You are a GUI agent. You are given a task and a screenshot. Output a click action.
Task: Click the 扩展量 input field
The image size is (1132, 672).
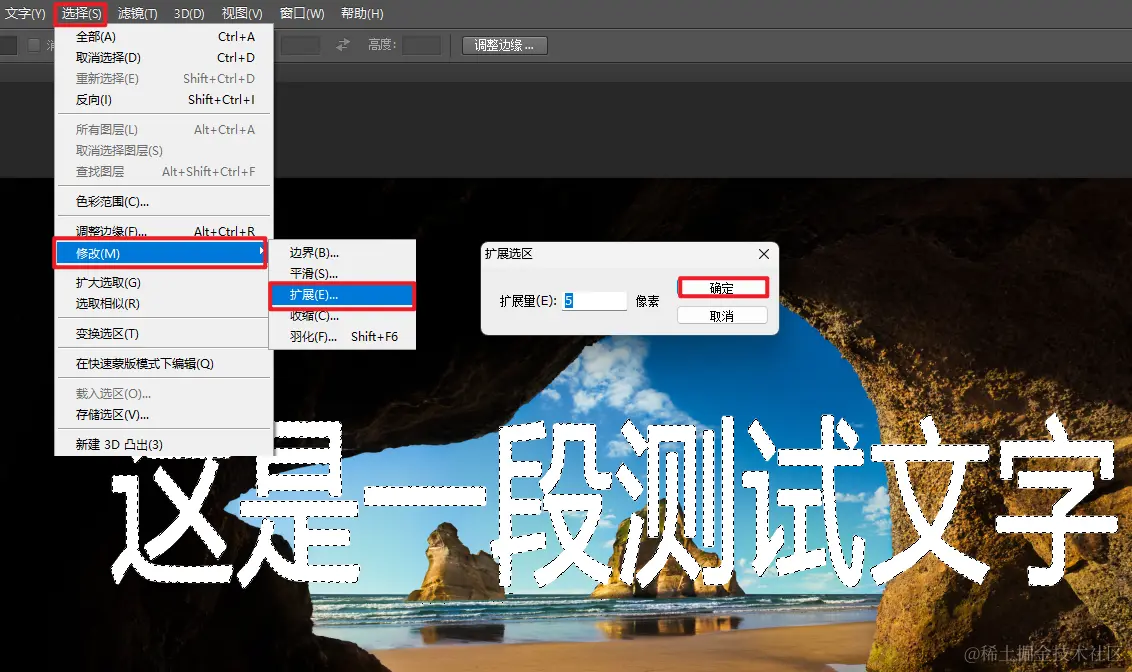[x=594, y=301]
